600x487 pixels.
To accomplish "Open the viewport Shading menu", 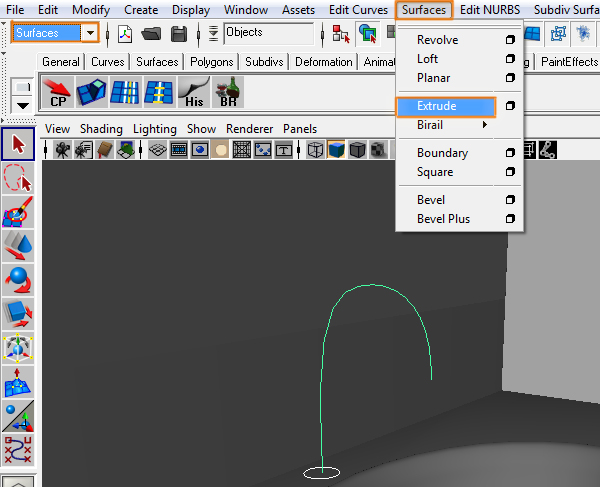I will [x=101, y=129].
